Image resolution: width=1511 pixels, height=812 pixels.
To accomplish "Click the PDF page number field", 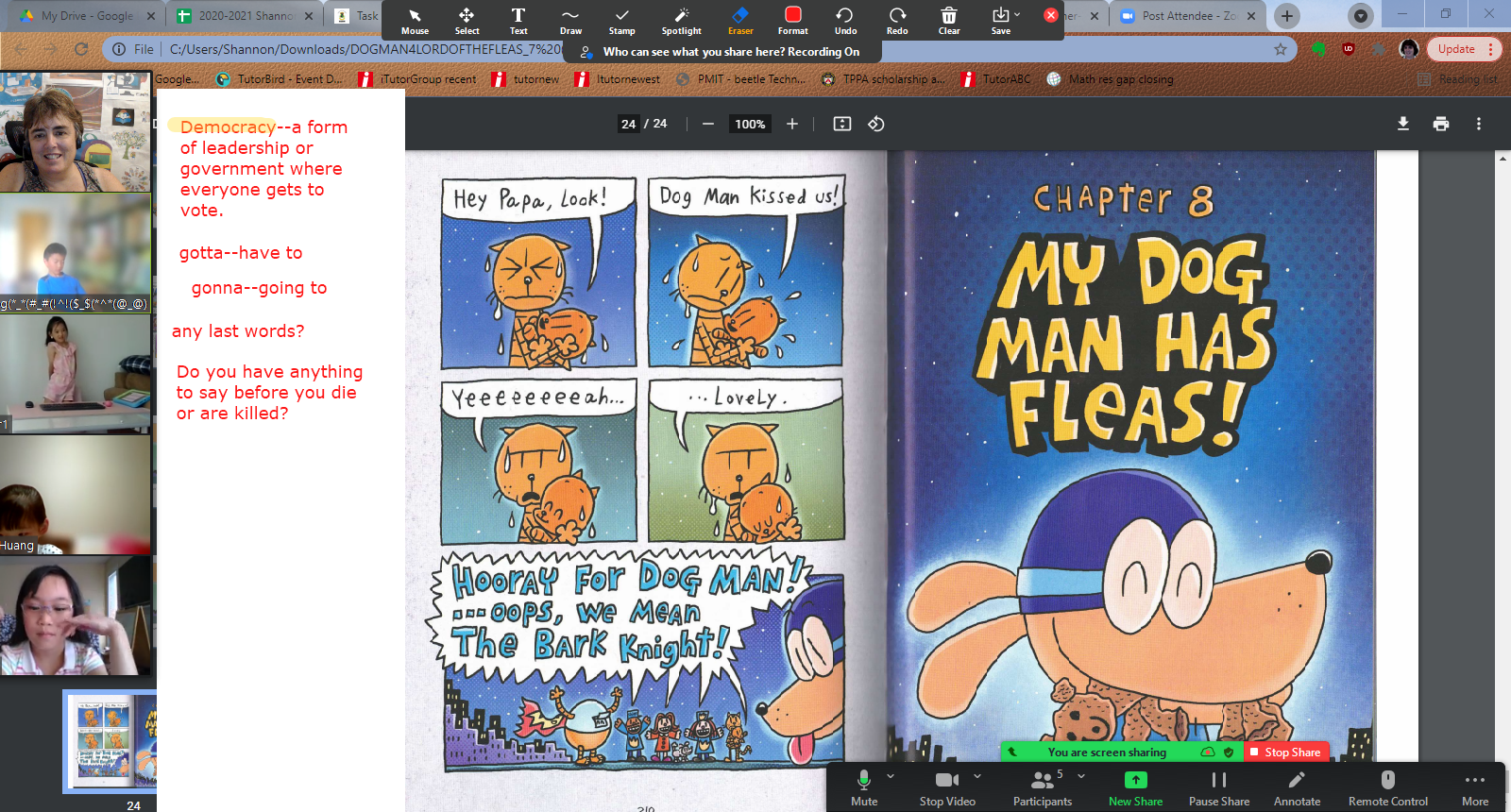I will point(629,124).
